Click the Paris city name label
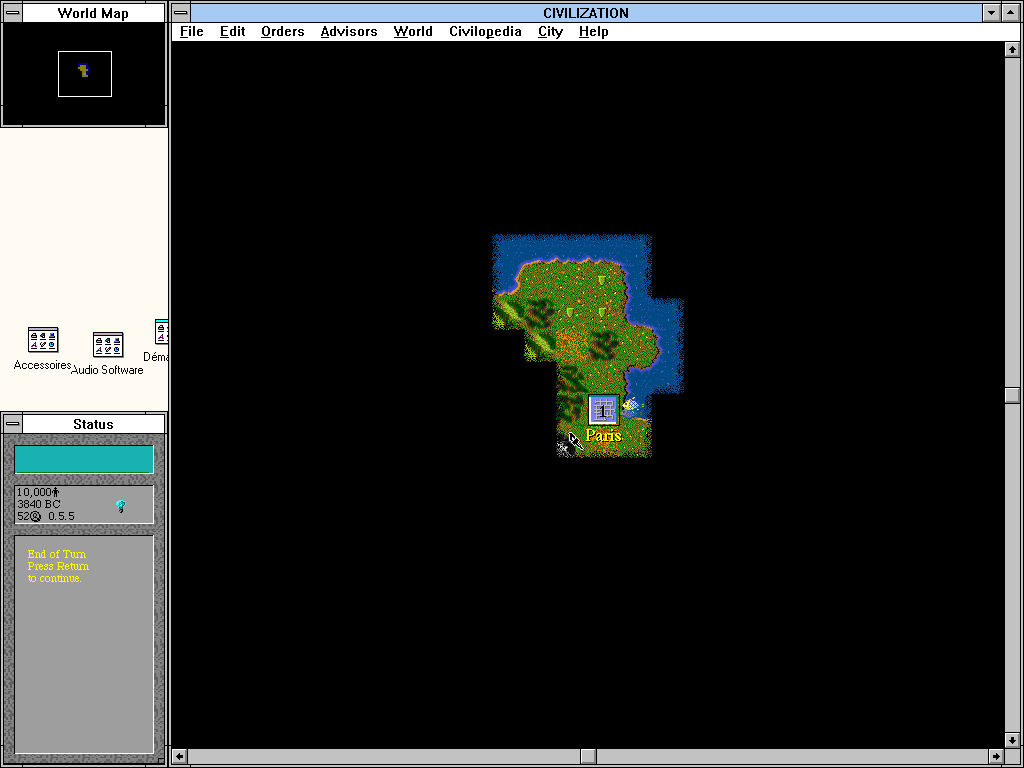The width and height of the screenshot is (1024, 768). (x=603, y=435)
